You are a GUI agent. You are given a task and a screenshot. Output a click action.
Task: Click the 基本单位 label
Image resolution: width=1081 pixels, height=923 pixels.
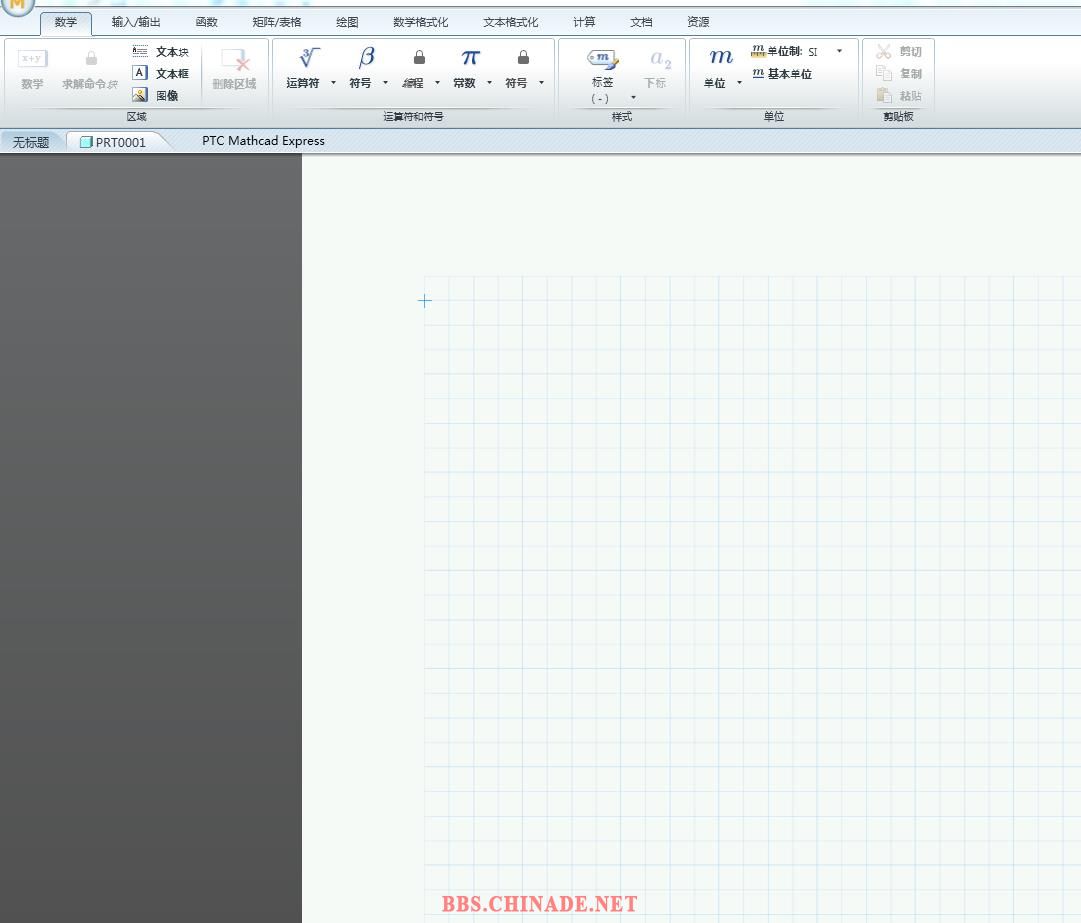(x=790, y=74)
